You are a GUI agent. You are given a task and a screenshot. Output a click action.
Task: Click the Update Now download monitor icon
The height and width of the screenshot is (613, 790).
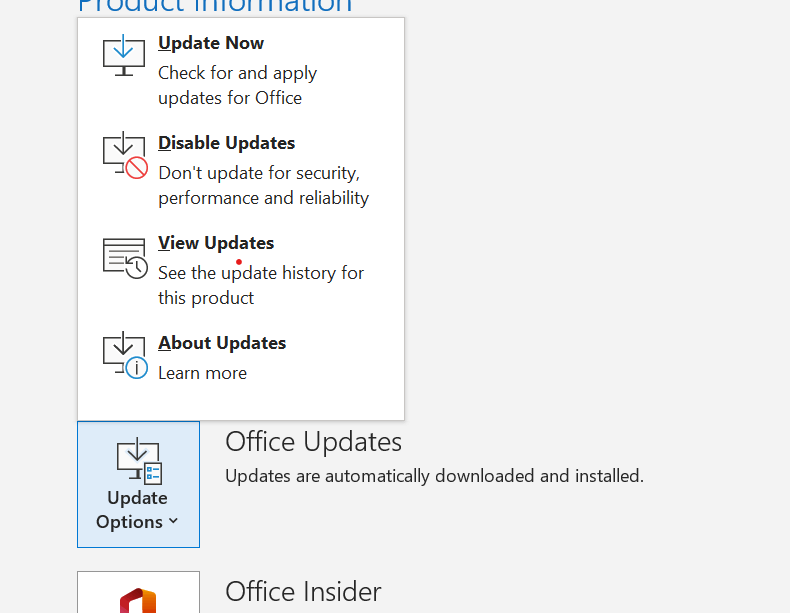(124, 55)
